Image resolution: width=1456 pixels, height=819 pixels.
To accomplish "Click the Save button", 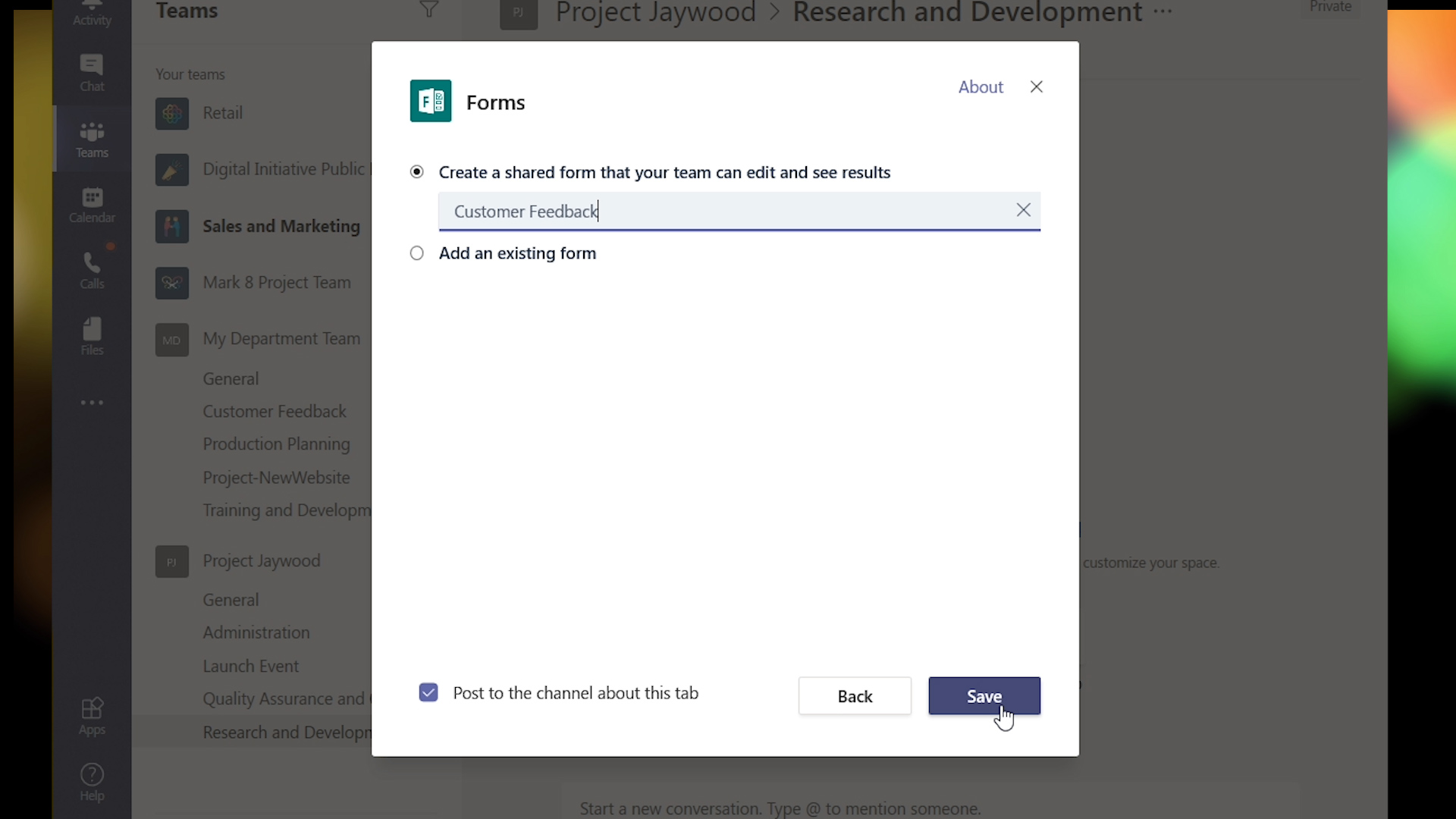I will click(984, 696).
